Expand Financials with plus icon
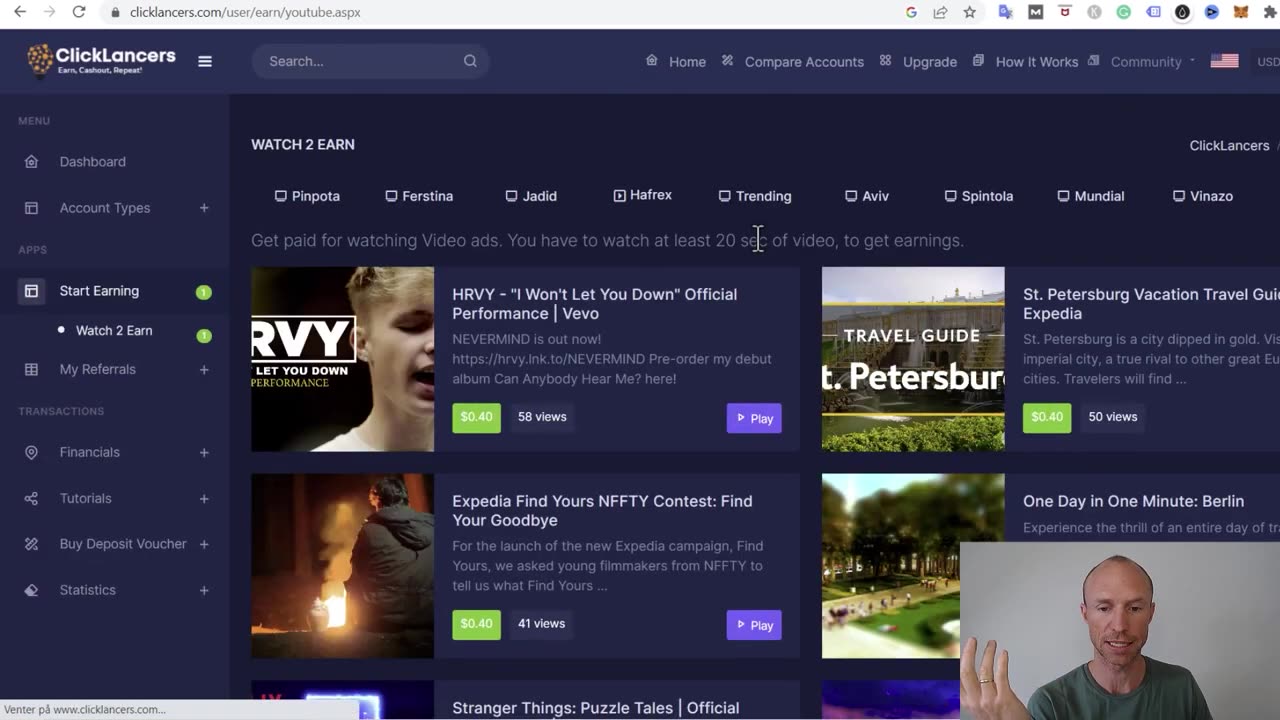1280x720 pixels. pyautogui.click(x=204, y=452)
